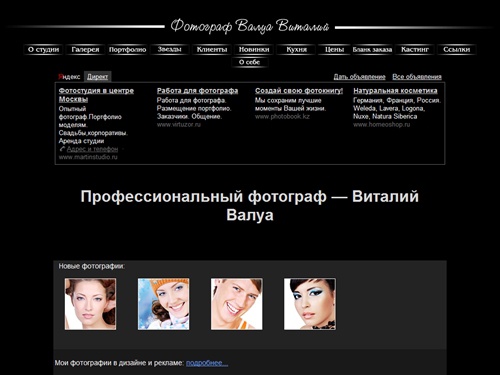
Task: Open the «Кухня» menu item
Action: (296, 50)
